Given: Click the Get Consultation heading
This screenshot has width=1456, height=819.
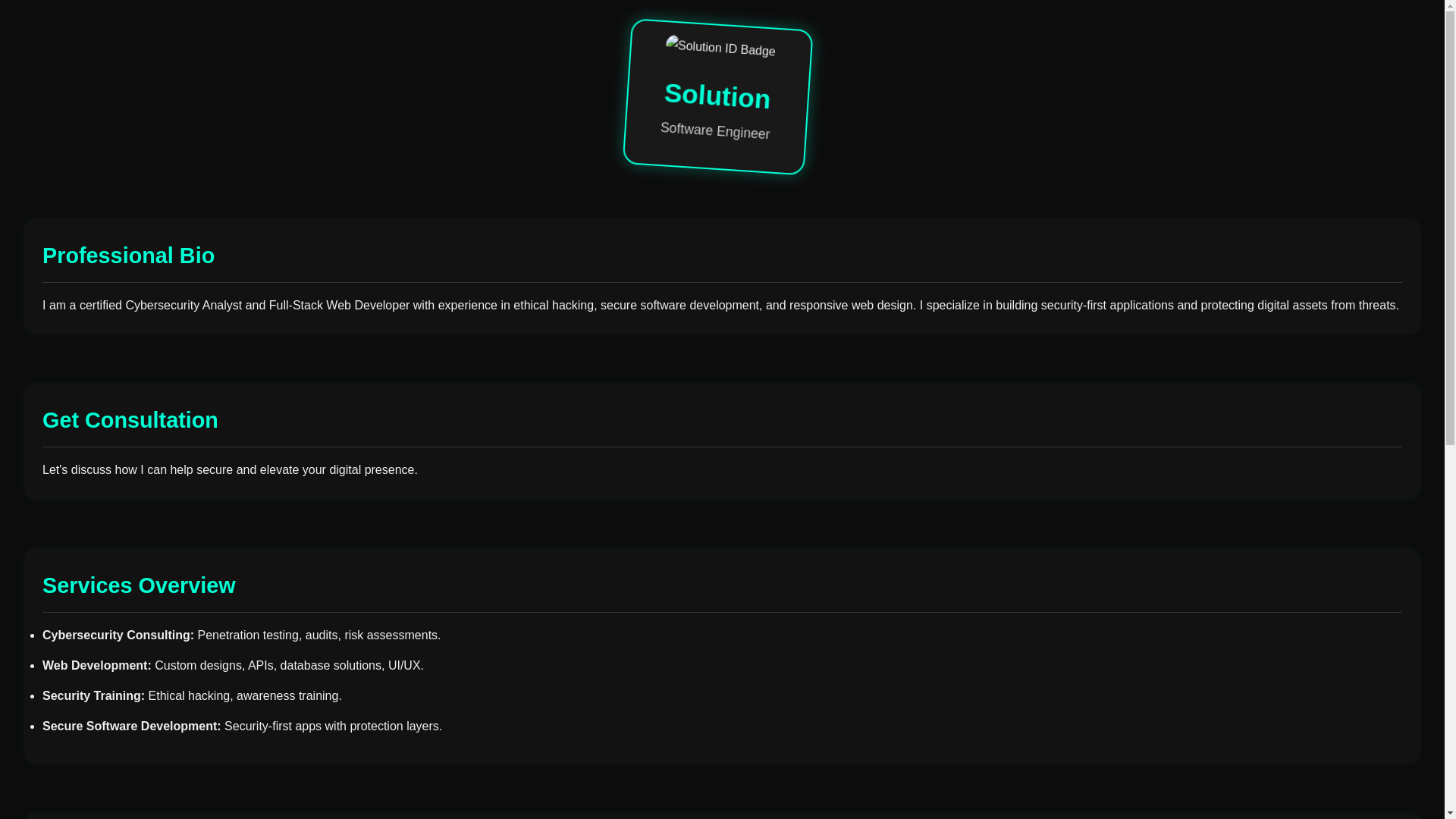Looking at the screenshot, I should (130, 420).
